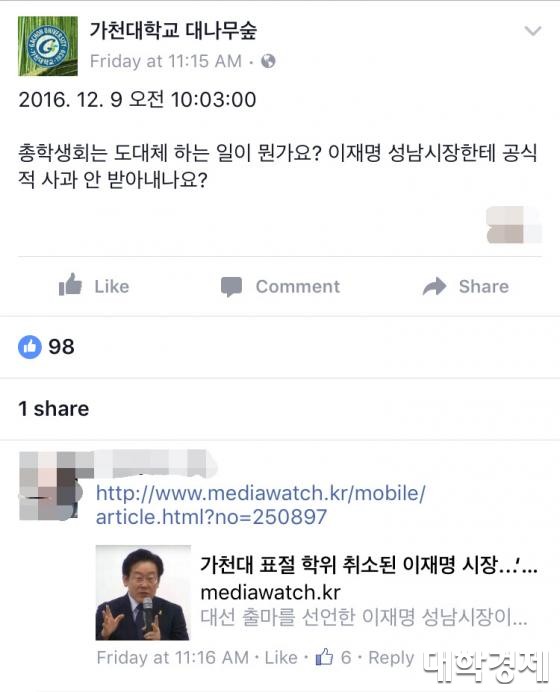Open the article preview thumbnail image
The width and height of the screenshot is (560, 692).
143,593
